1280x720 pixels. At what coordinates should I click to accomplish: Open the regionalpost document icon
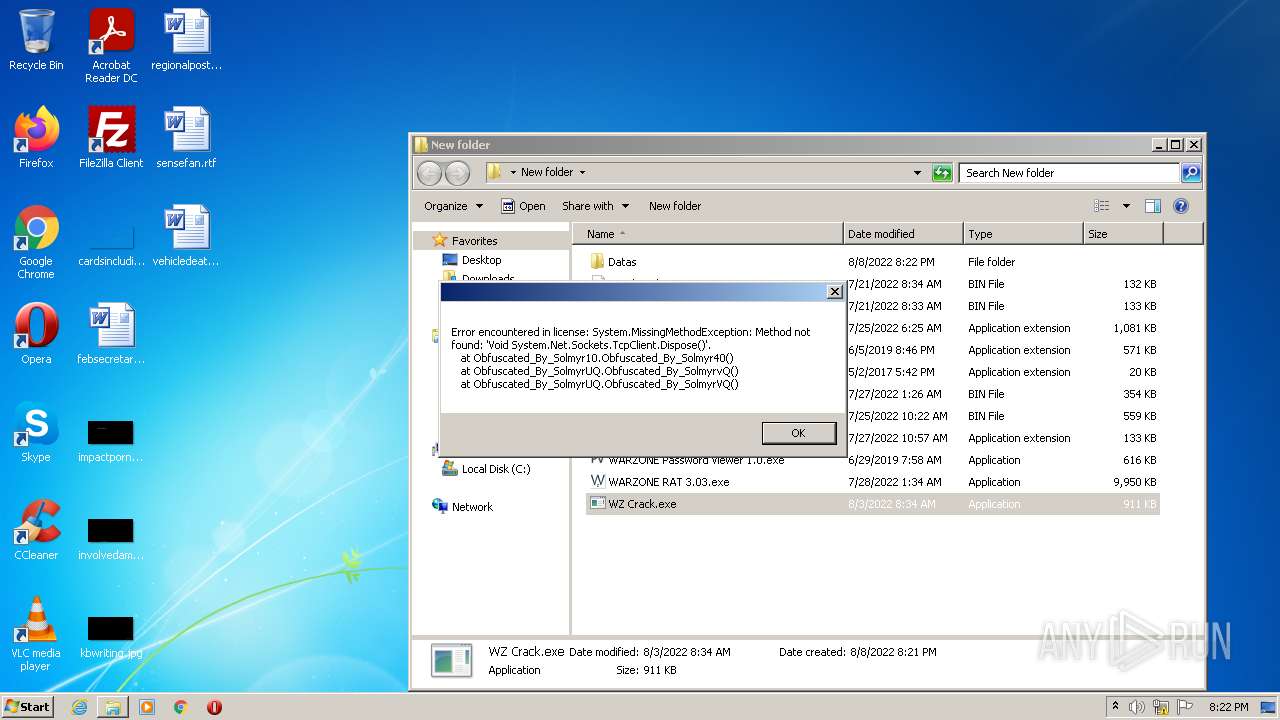pos(187,40)
